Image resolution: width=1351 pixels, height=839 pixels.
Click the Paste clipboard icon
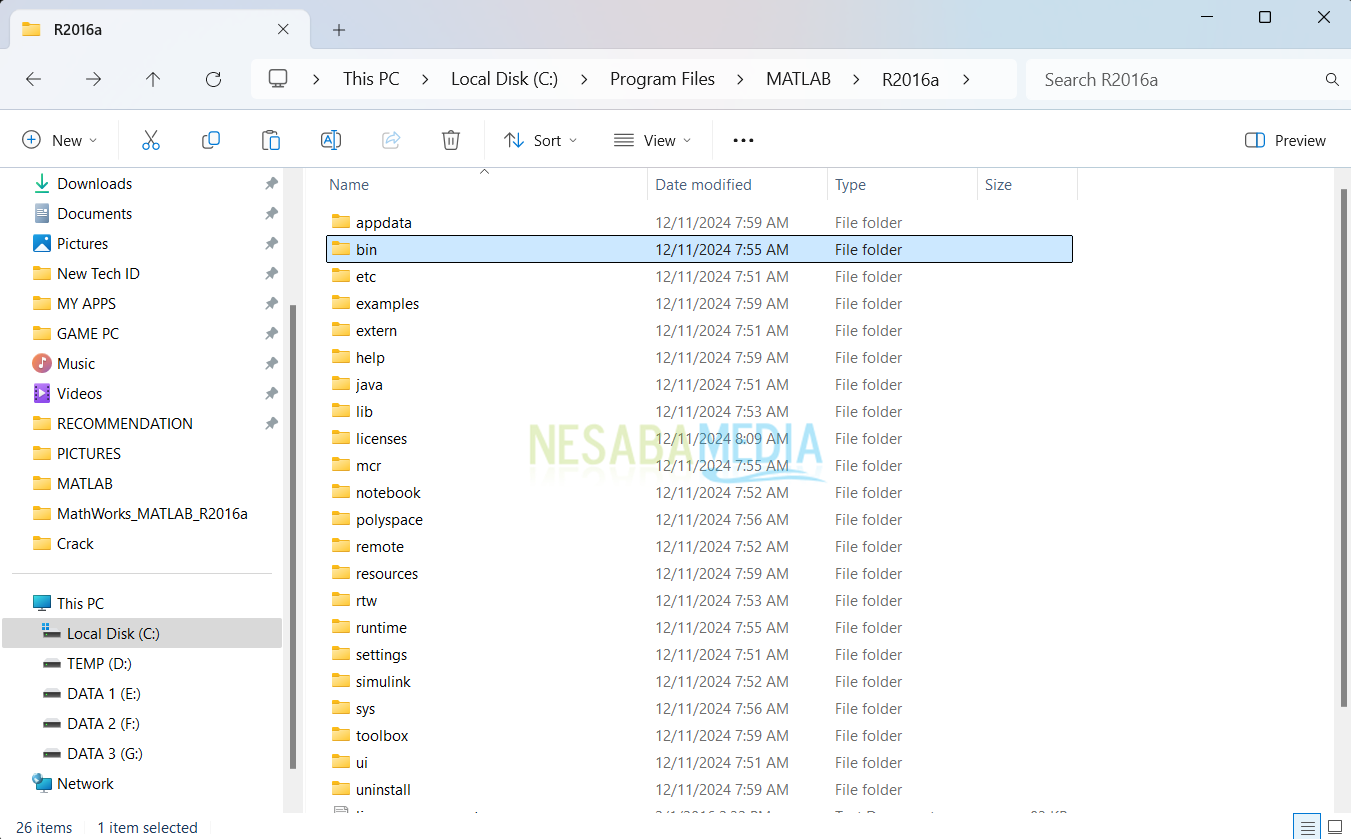271,140
